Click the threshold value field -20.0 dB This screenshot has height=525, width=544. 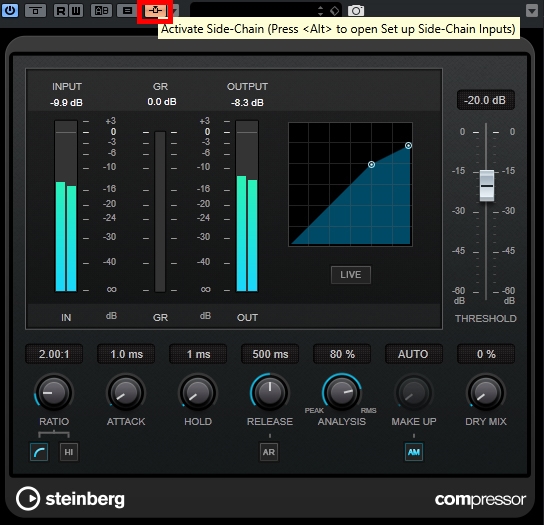(x=485, y=100)
